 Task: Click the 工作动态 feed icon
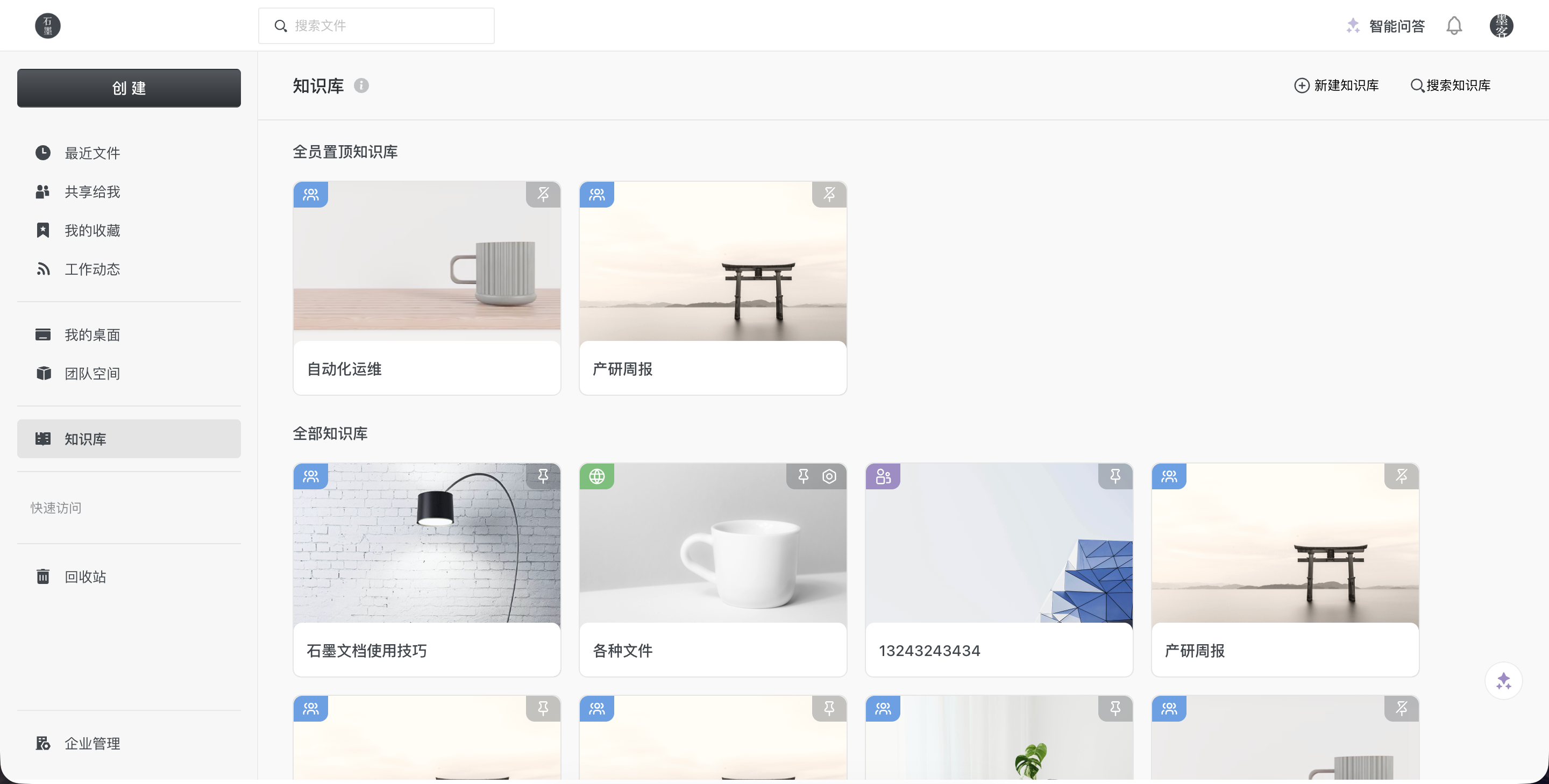point(42,269)
